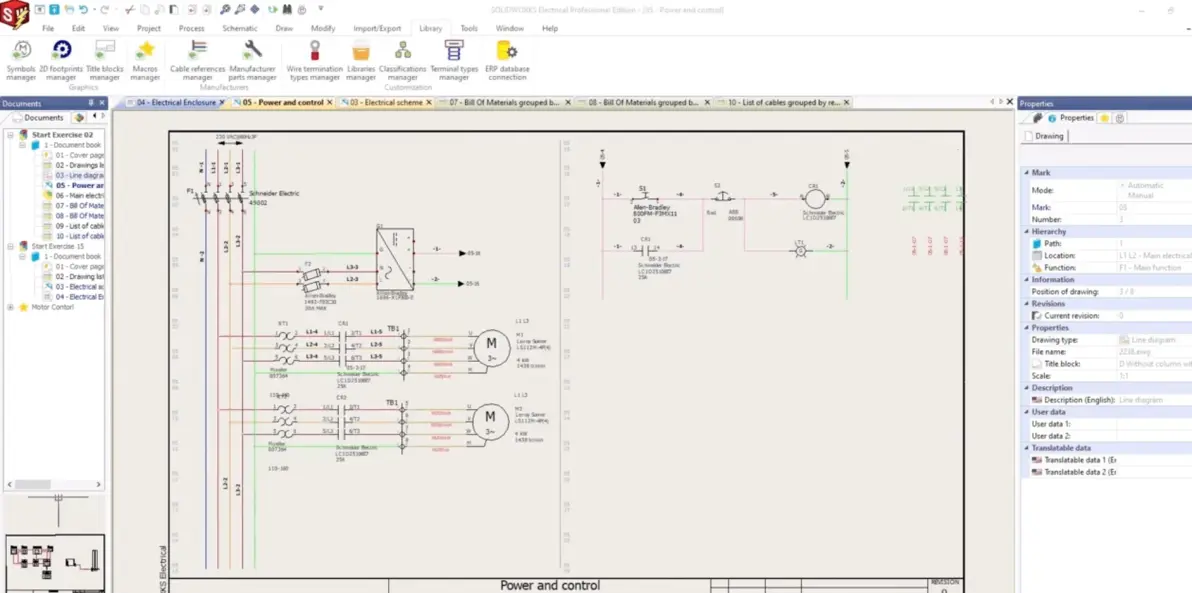Open the Tools ribbon tab
The height and width of the screenshot is (593, 1192).
[x=469, y=28]
